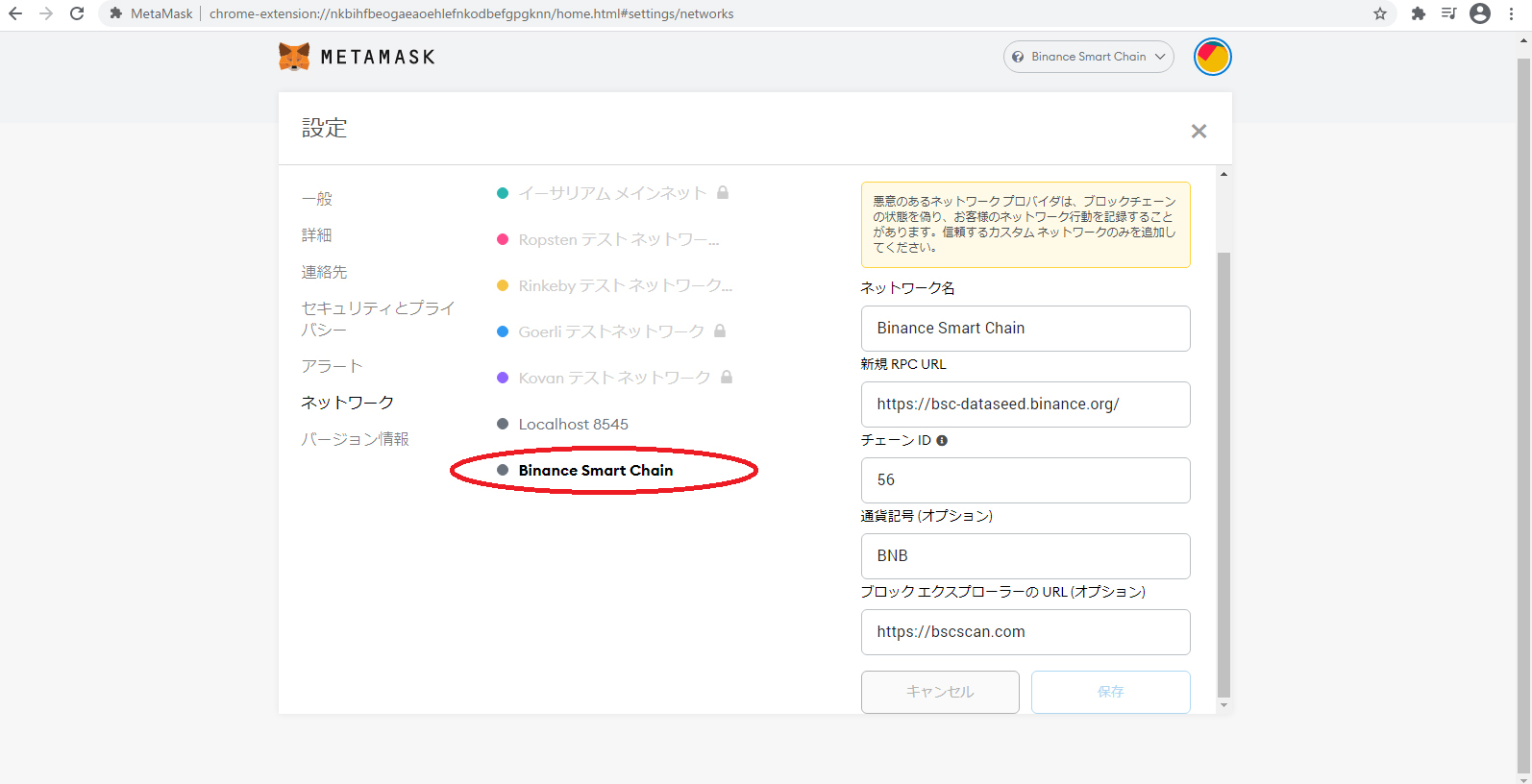Image resolution: width=1532 pixels, height=784 pixels.
Task: Click the 設定 heading text
Action: [x=325, y=128]
